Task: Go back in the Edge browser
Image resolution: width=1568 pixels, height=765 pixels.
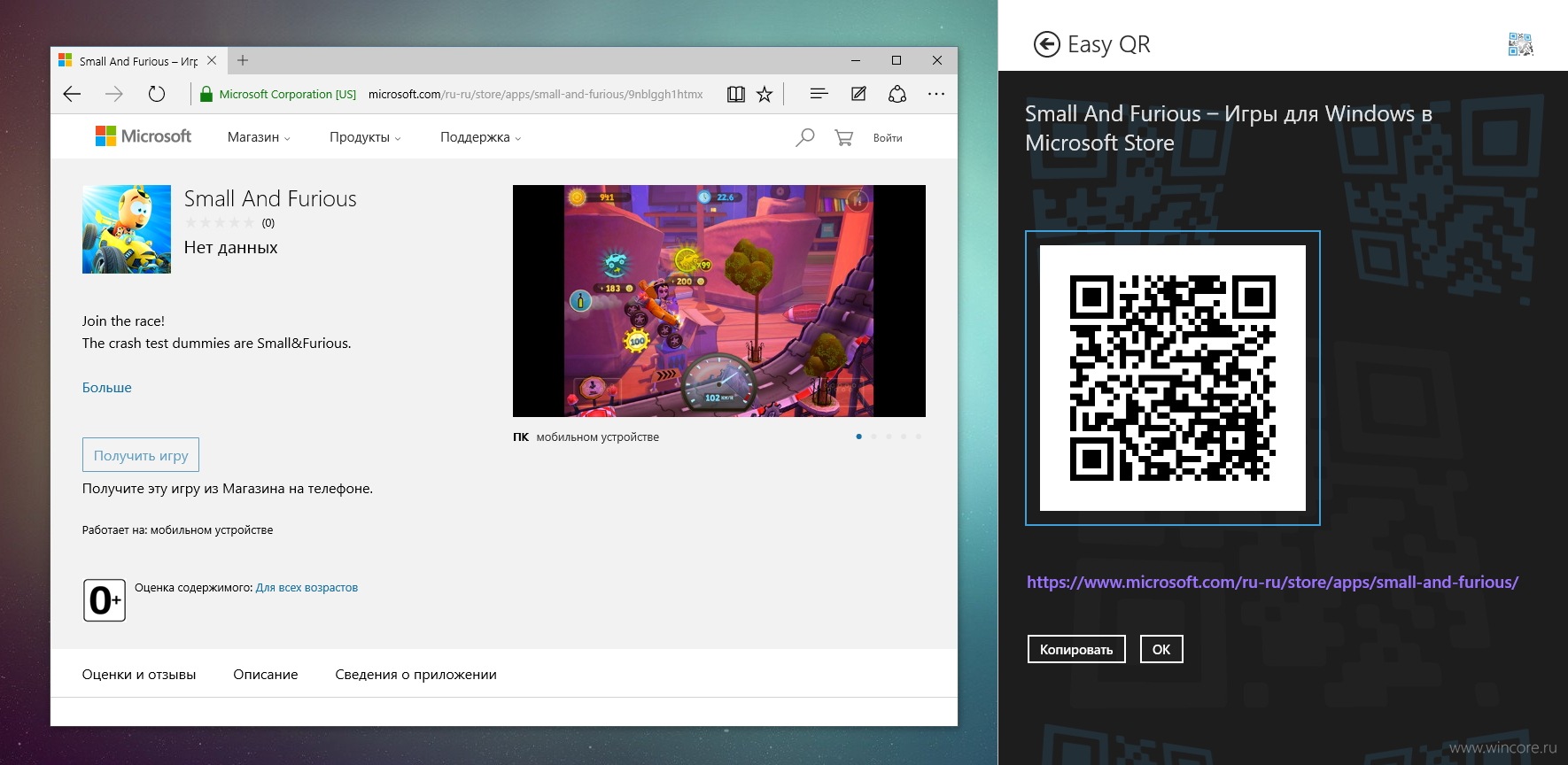Action: pyautogui.click(x=73, y=94)
